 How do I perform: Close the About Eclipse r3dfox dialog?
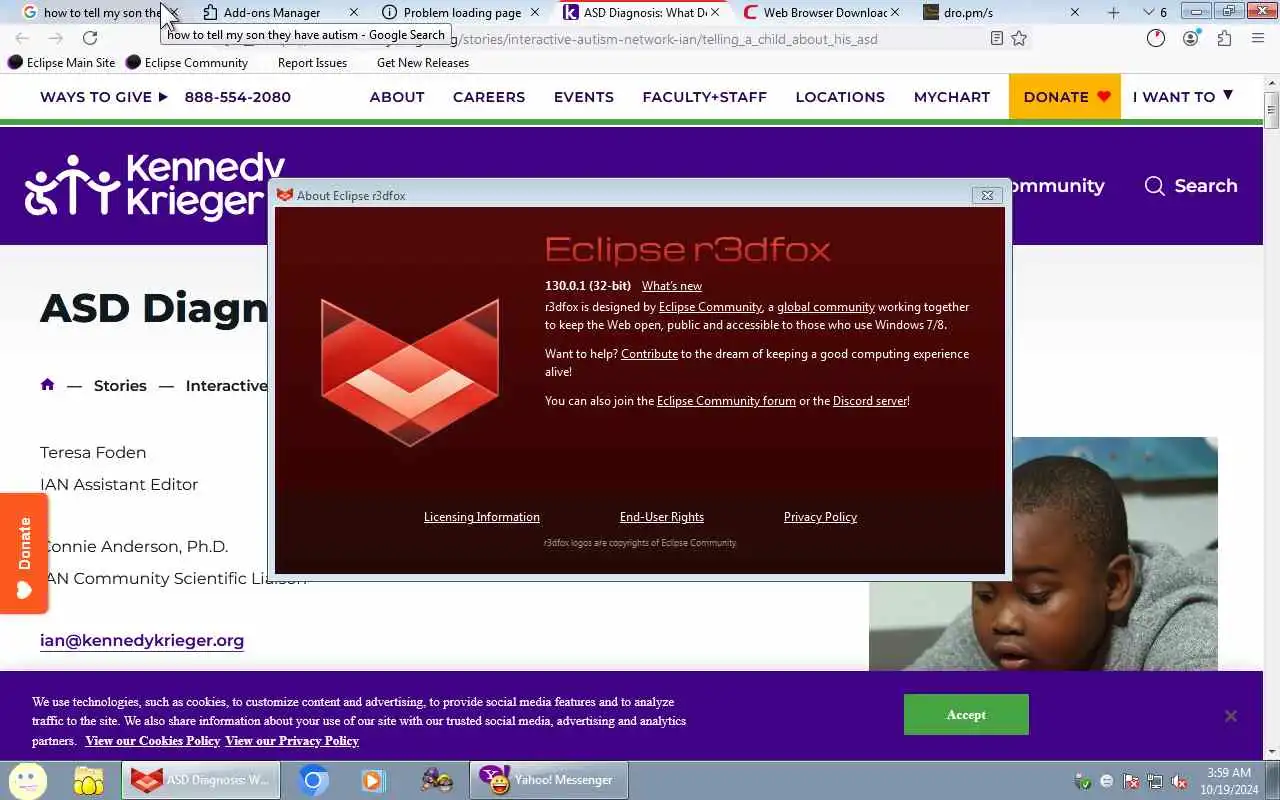tap(987, 195)
